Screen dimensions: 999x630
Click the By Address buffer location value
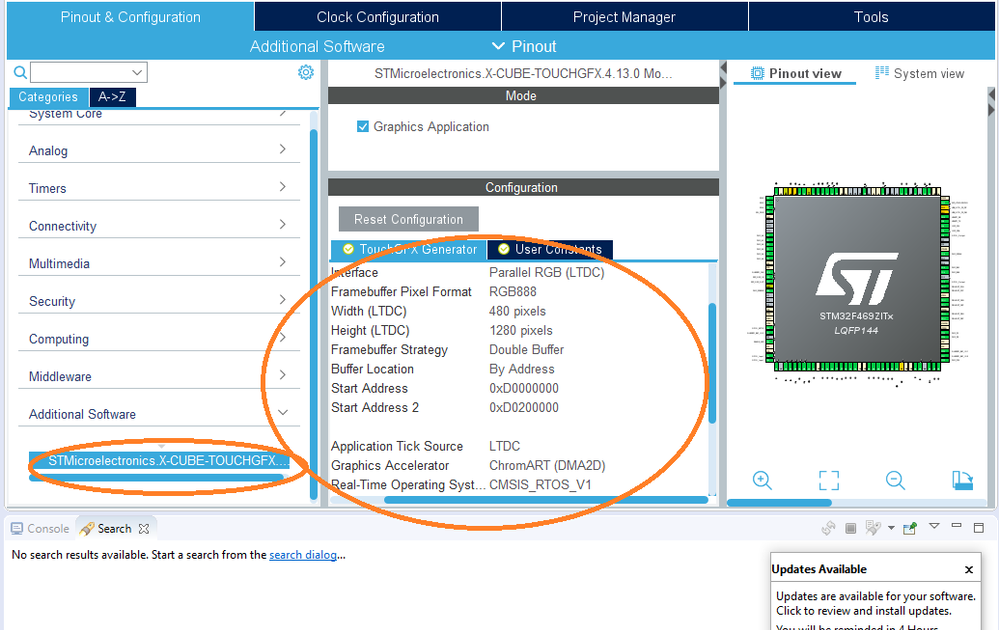[x=522, y=369]
